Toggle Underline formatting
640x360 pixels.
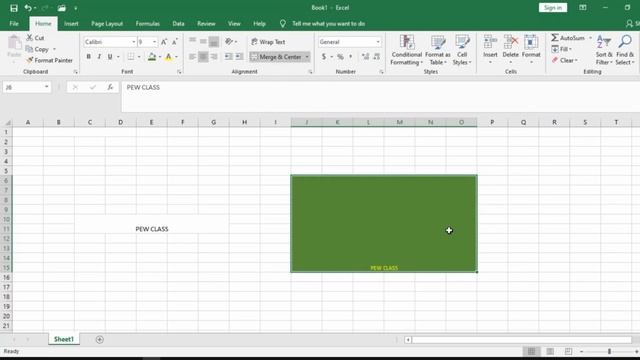click(x=110, y=57)
